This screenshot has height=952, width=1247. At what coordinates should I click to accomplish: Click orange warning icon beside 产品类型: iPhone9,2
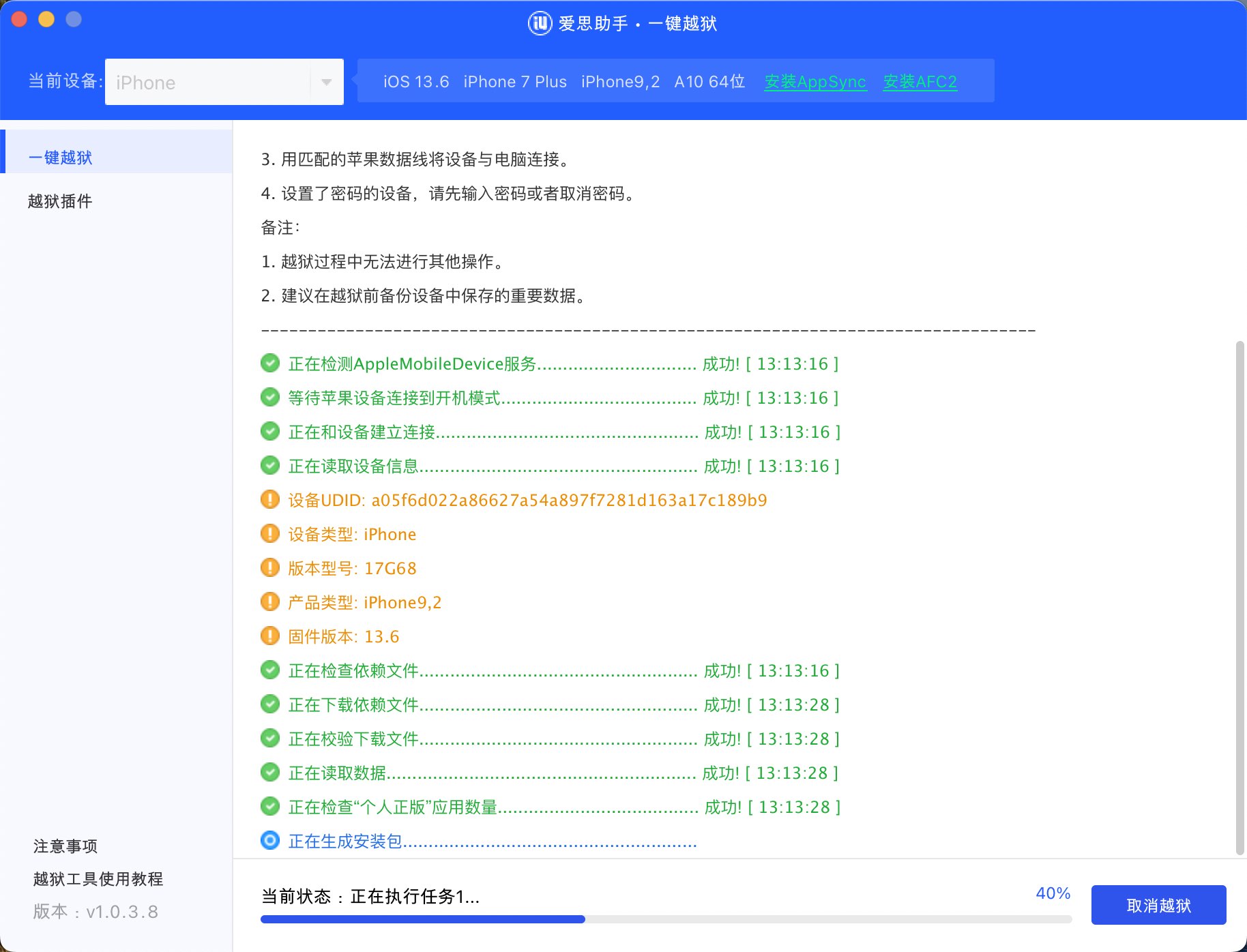pyautogui.click(x=270, y=601)
